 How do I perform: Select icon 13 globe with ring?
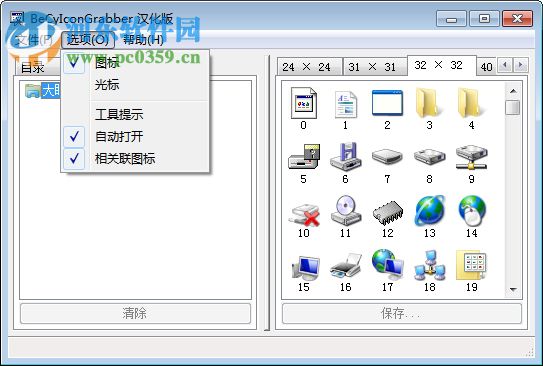click(x=429, y=210)
